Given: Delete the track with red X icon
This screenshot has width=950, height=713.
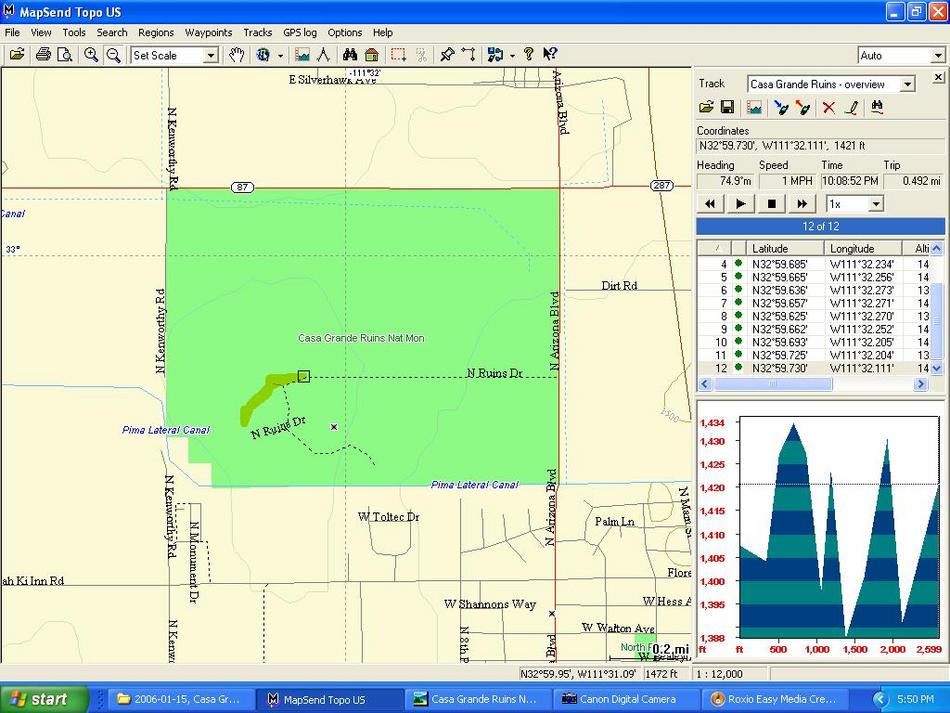Looking at the screenshot, I should [x=828, y=107].
